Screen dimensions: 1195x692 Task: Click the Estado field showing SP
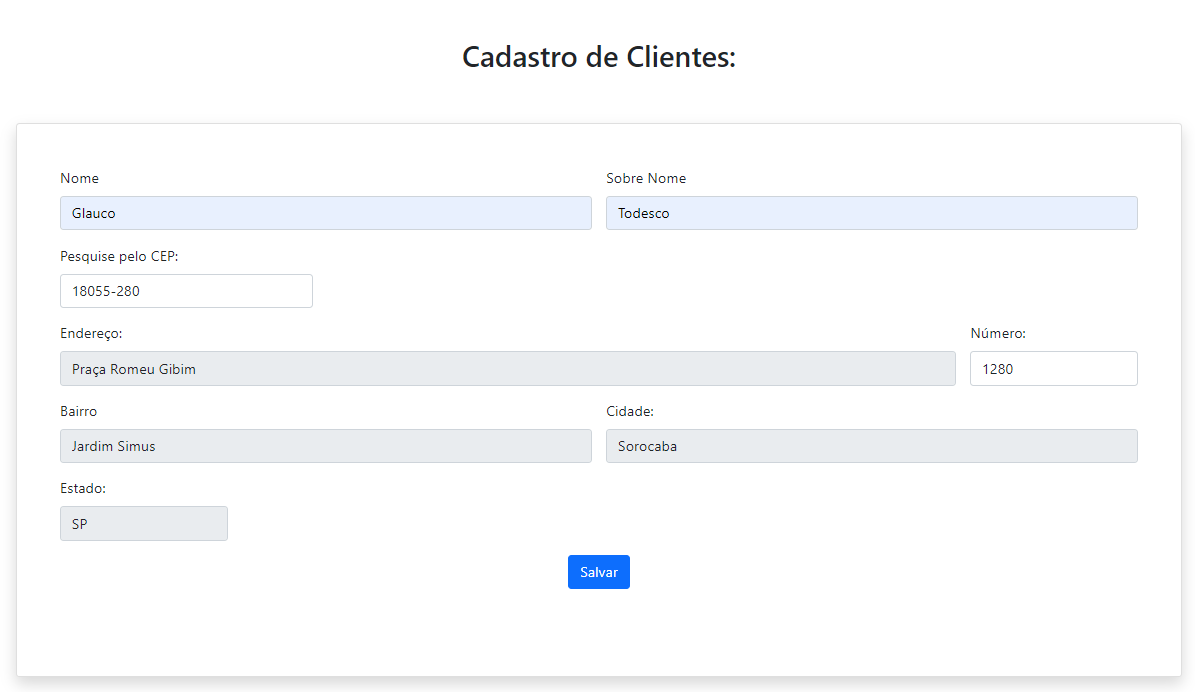(x=143, y=524)
